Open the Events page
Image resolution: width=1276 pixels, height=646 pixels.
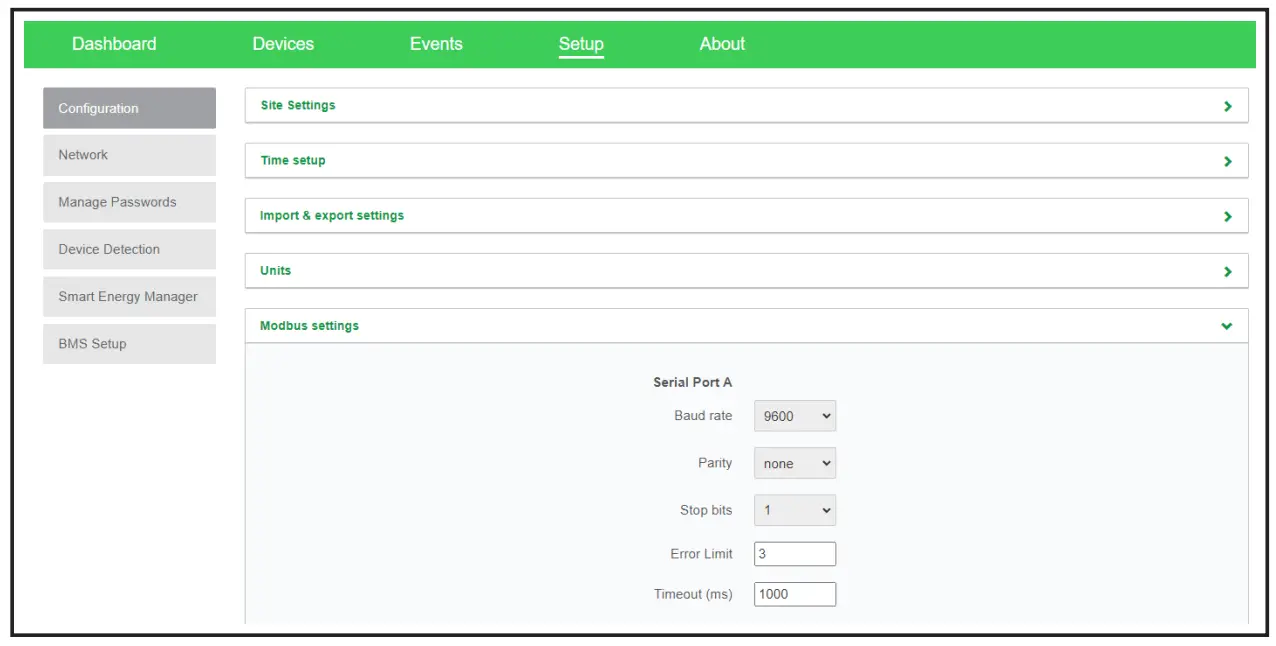[436, 44]
